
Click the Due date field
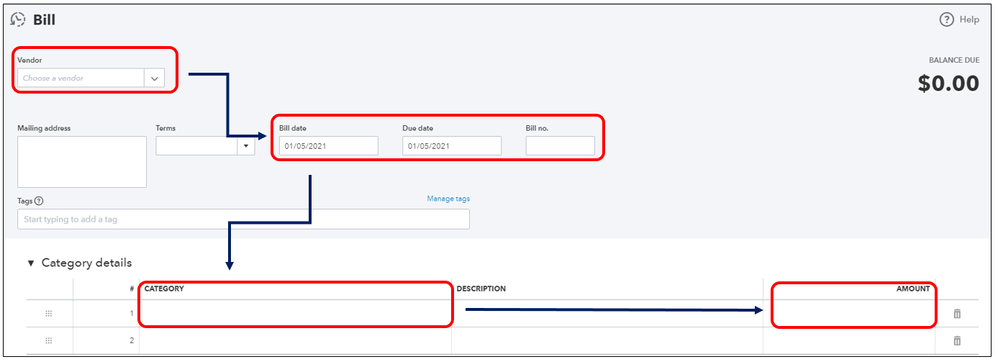[452, 146]
